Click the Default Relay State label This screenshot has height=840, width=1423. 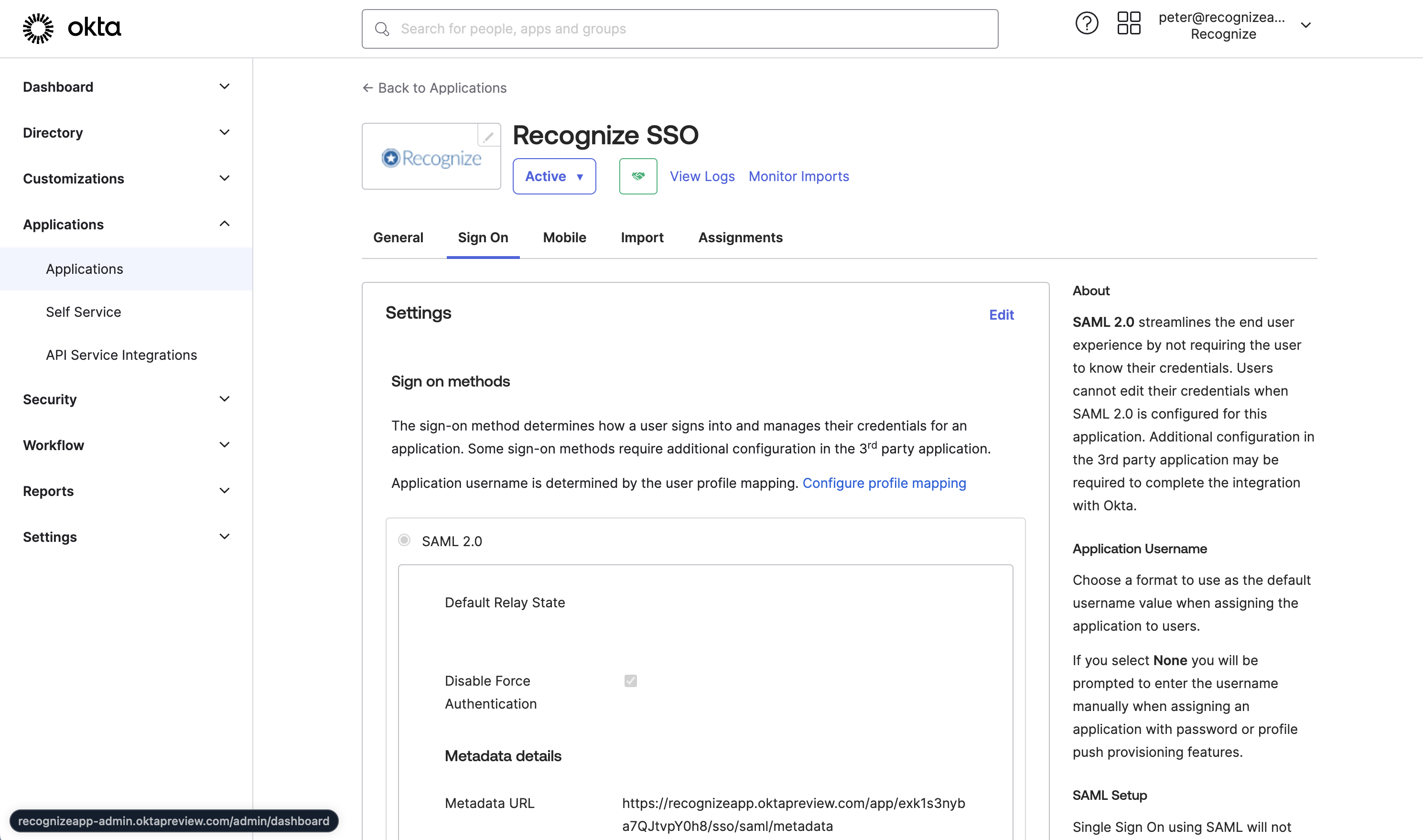tap(505, 602)
